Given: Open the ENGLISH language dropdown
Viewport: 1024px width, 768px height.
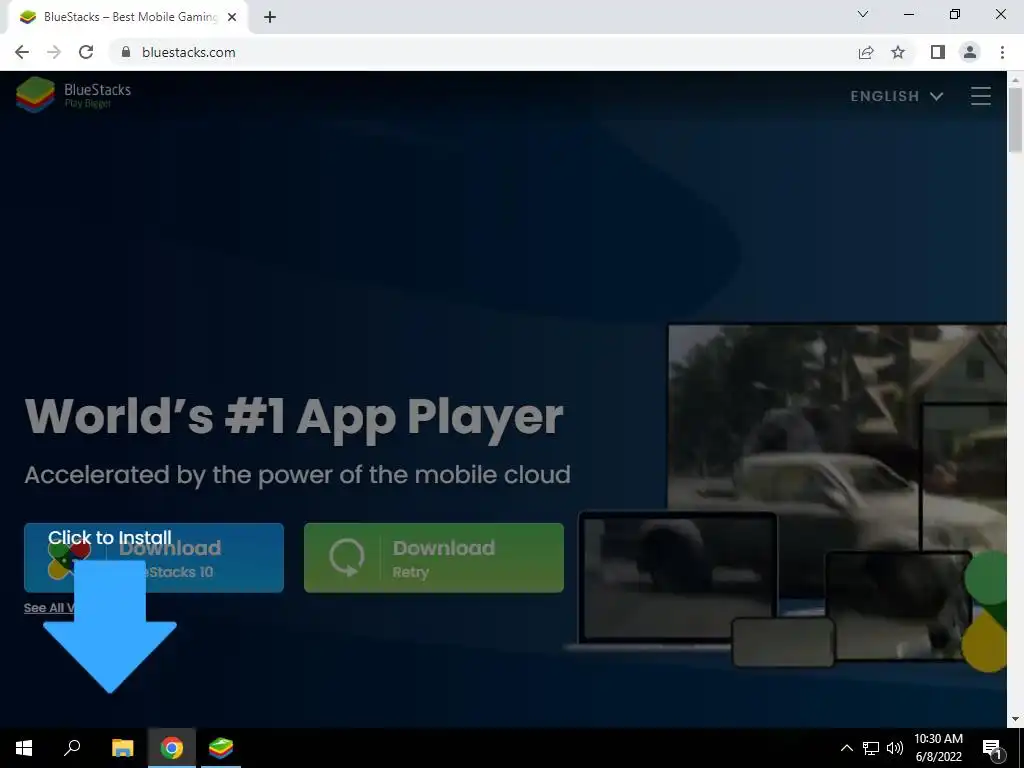Looking at the screenshot, I should tap(897, 96).
